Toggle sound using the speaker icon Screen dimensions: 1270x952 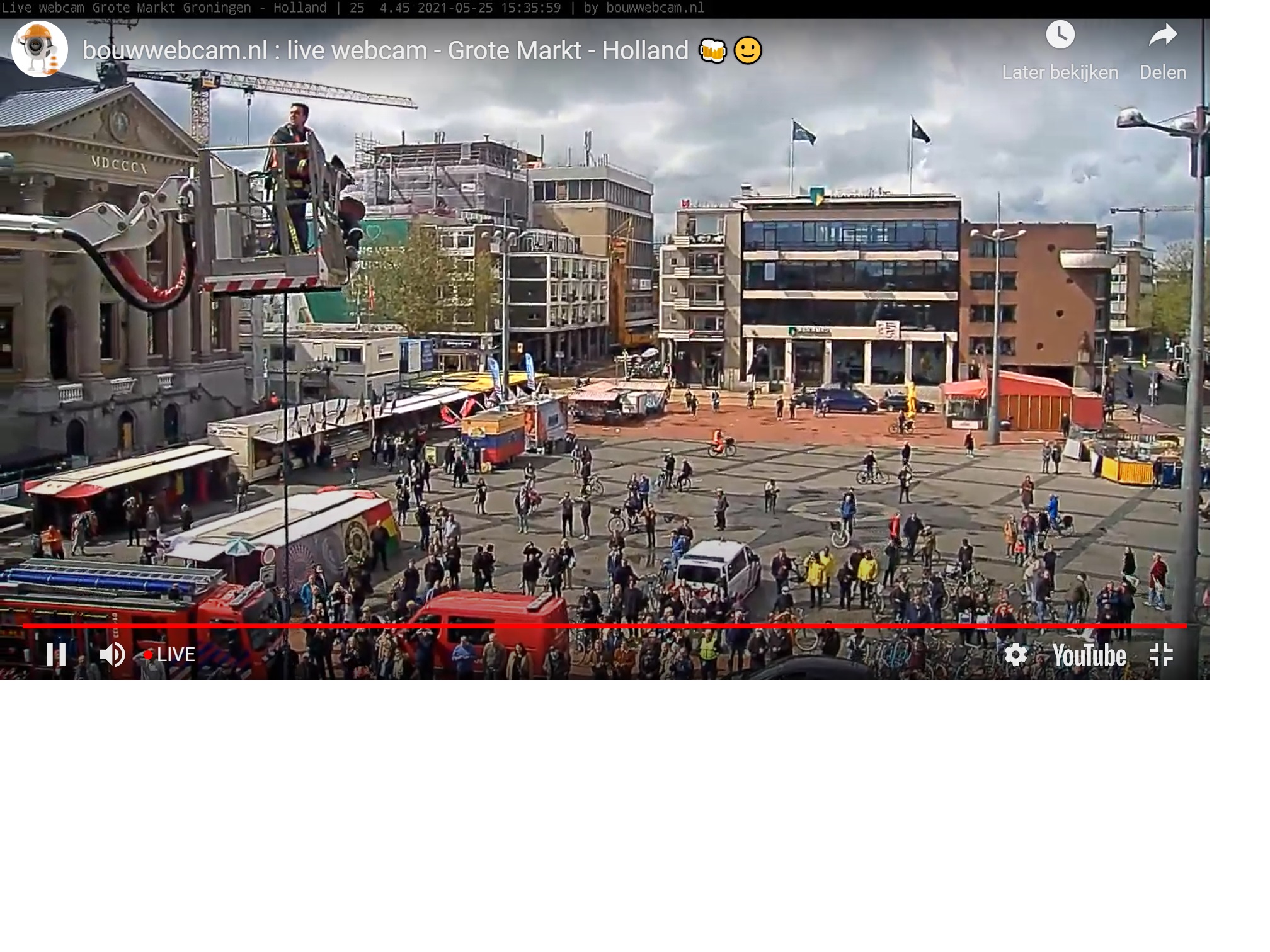pos(112,655)
